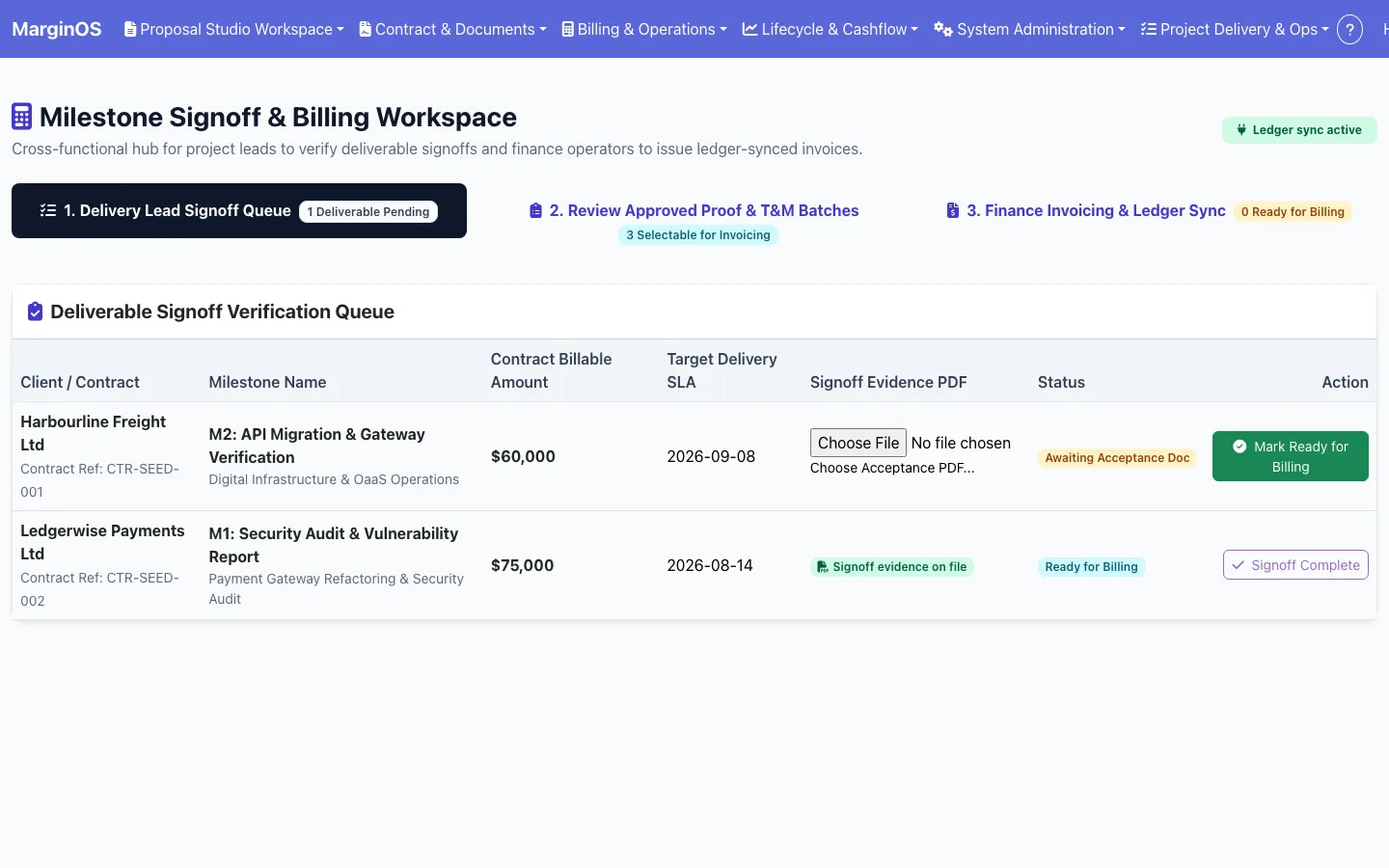Click the clipboard icon on Review Approved Proof tab

pos(535,210)
